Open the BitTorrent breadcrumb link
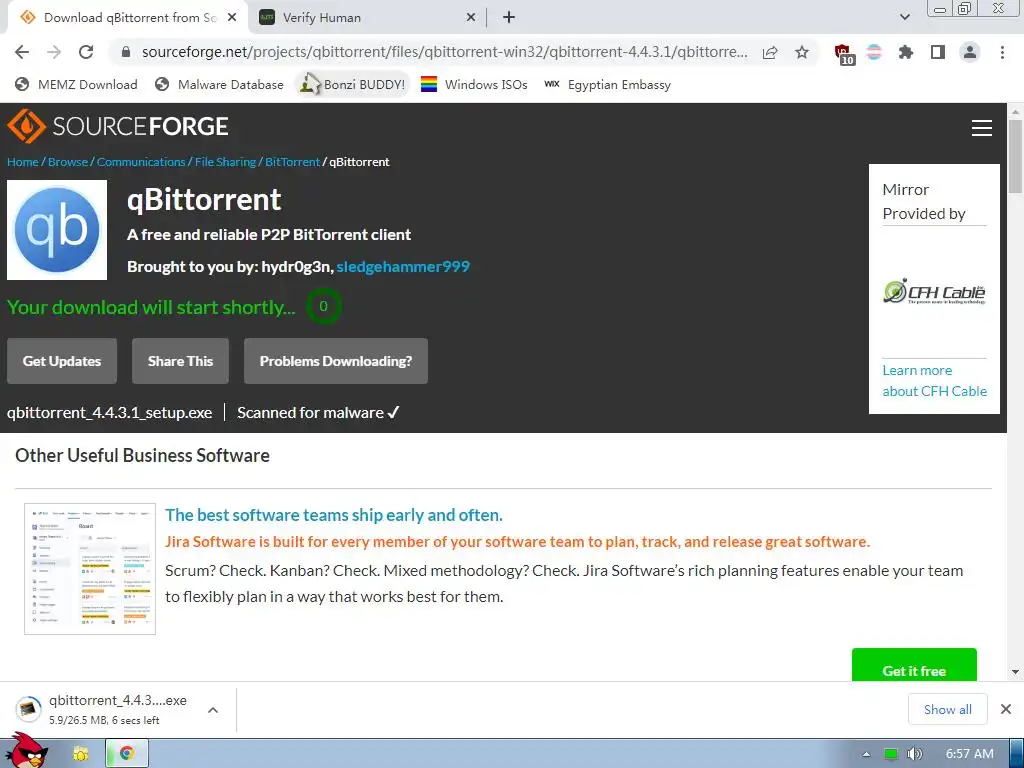1024x768 pixels. tap(293, 162)
